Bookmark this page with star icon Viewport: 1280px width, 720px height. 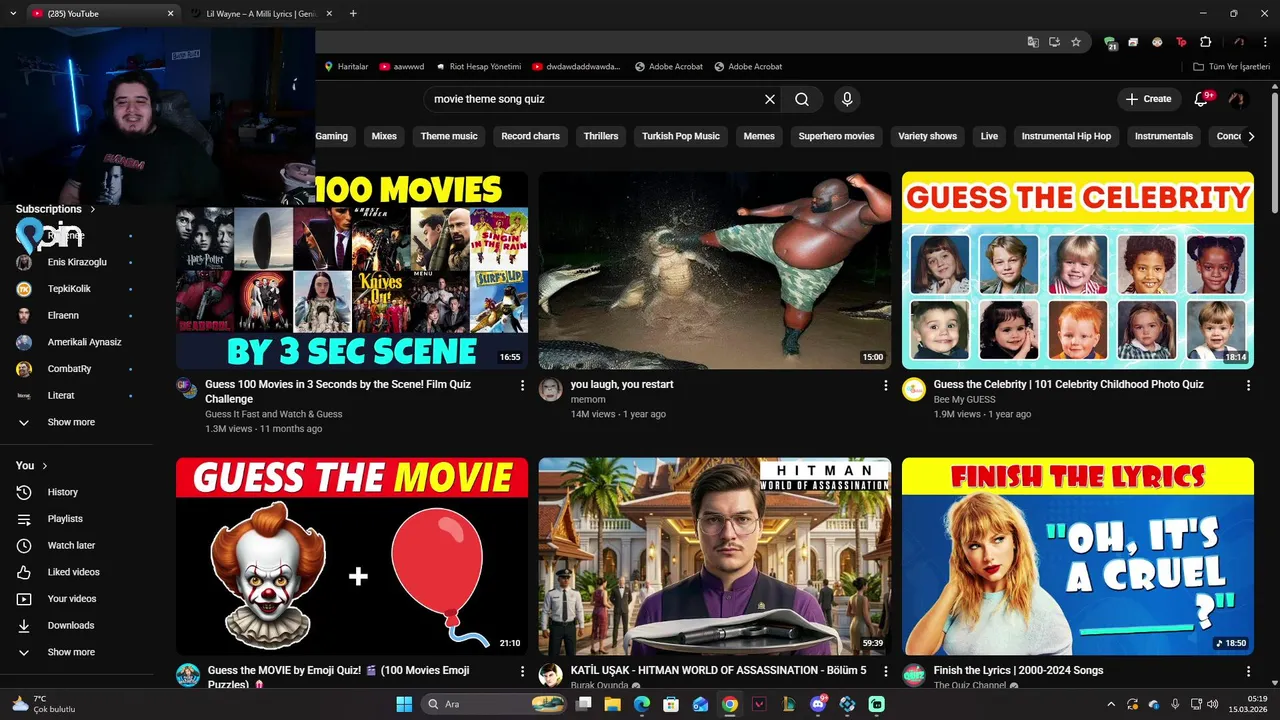click(x=1076, y=42)
